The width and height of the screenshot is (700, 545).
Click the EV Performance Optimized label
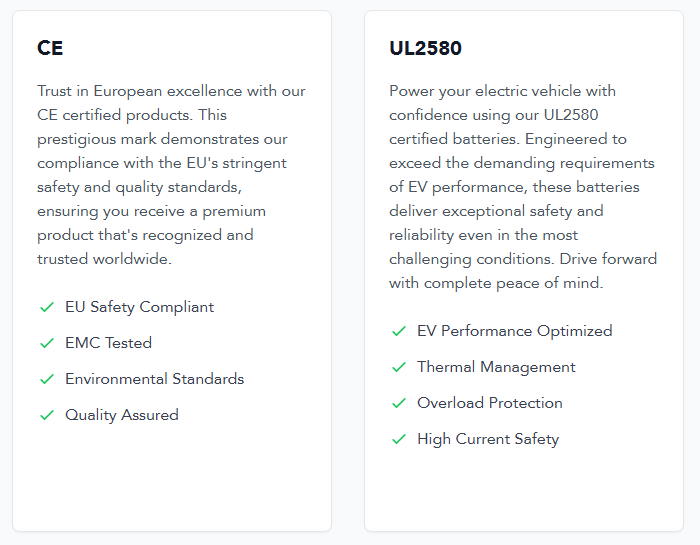515,331
